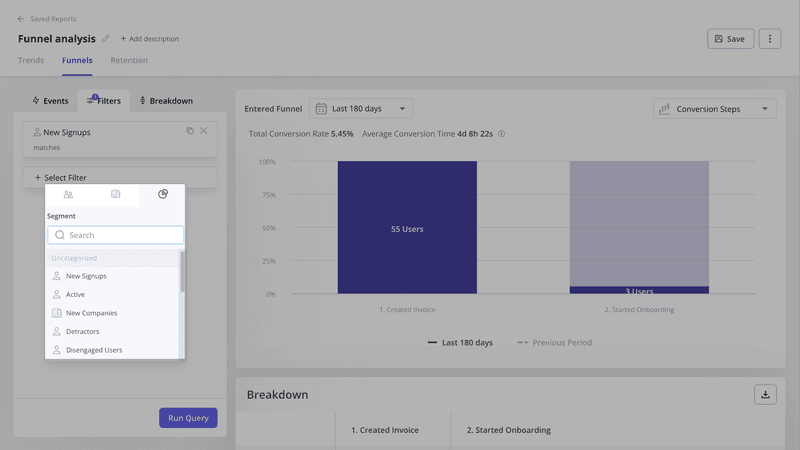Open the Events panel tab
Image resolution: width=800 pixels, height=450 pixels.
point(50,101)
